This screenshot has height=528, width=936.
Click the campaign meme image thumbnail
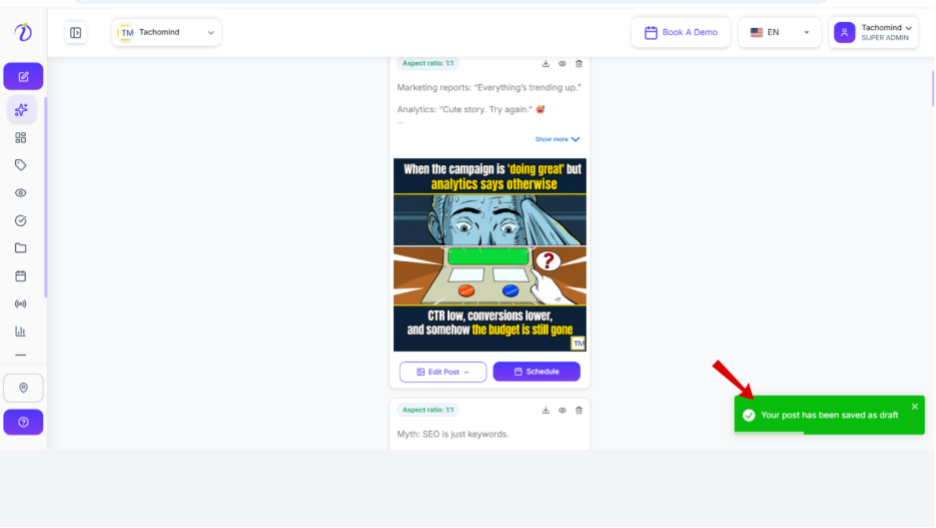point(490,255)
